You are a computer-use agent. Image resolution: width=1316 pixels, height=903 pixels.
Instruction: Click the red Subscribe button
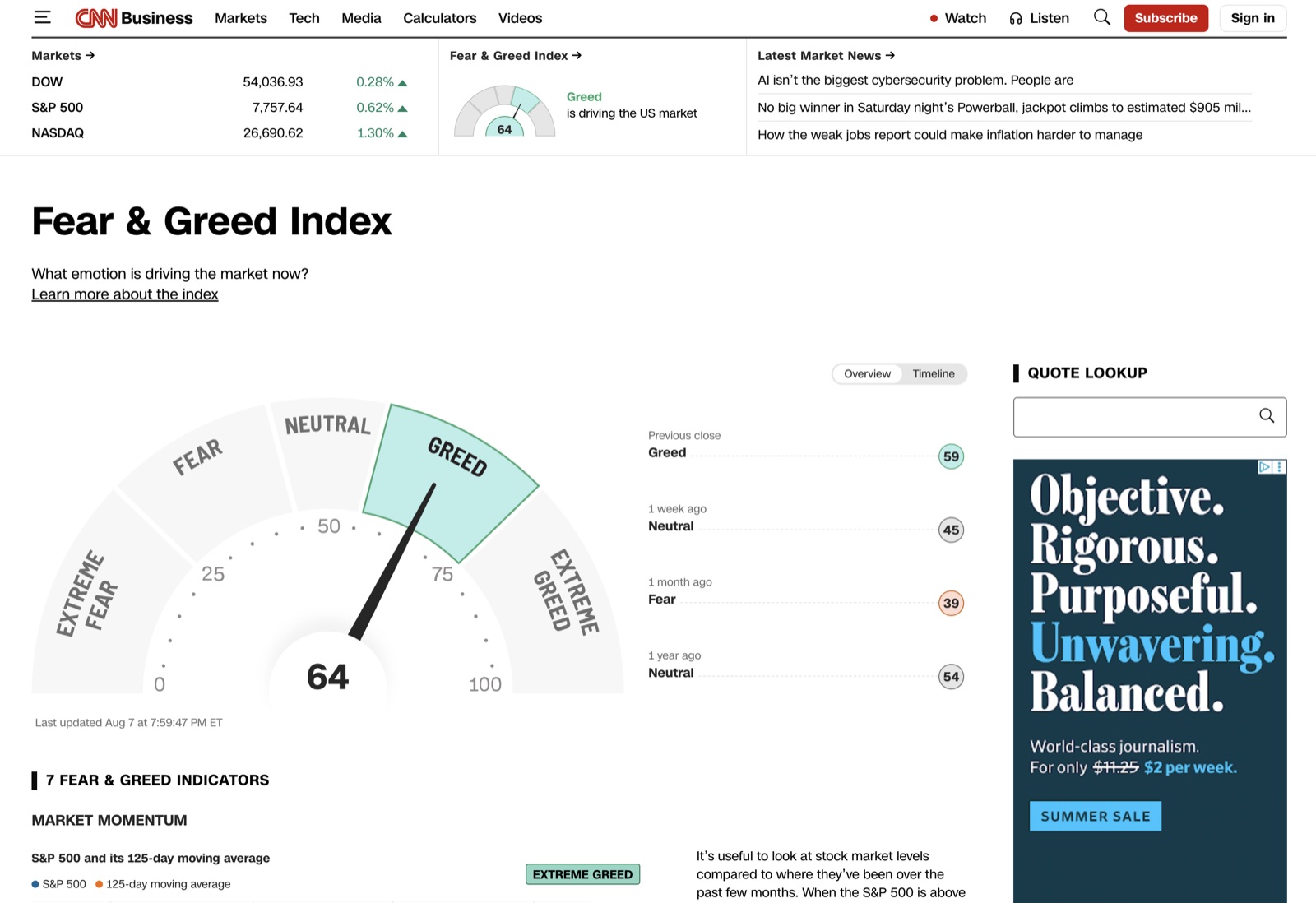[1165, 18]
